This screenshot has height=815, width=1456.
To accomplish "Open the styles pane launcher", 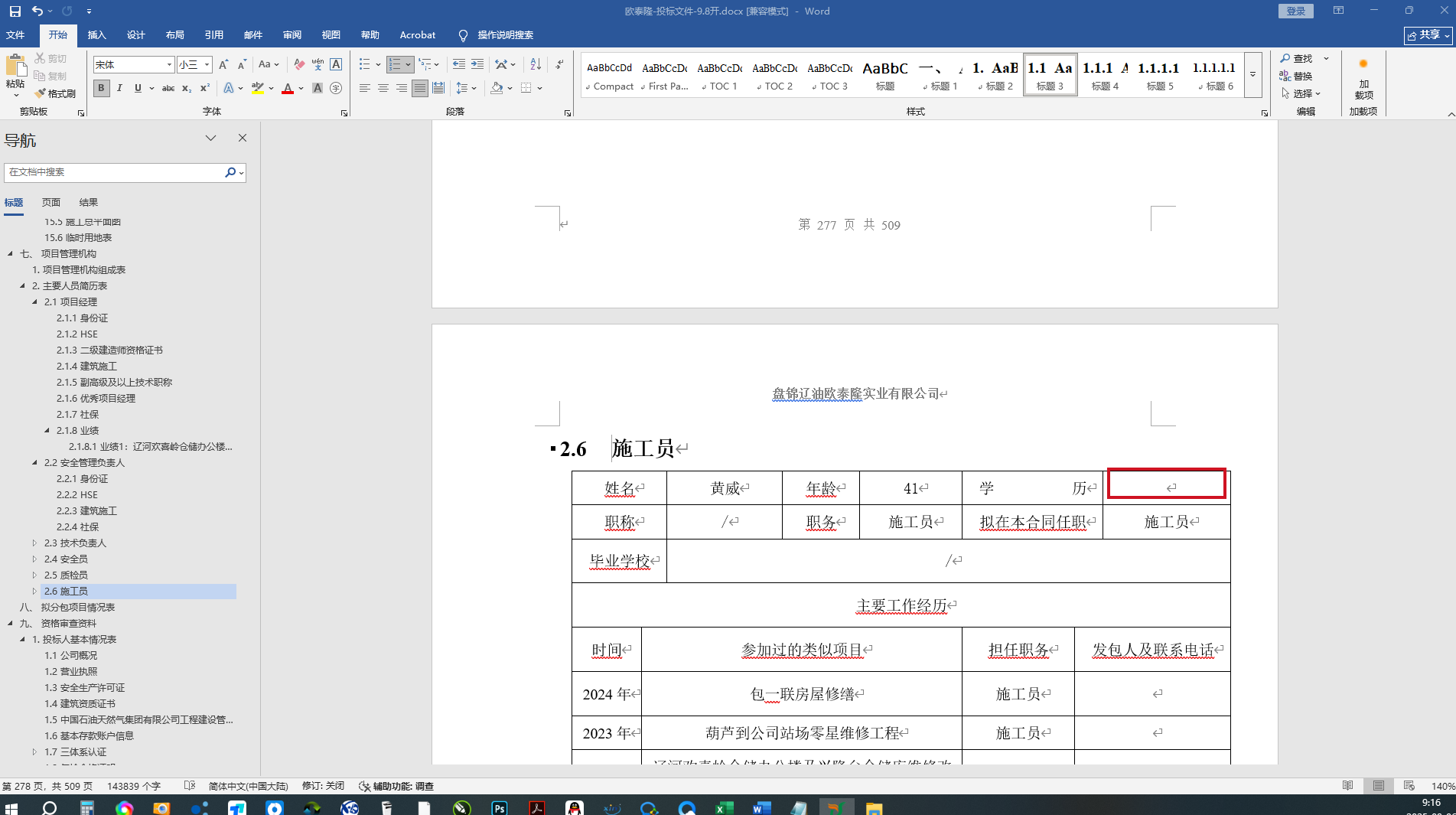I will [1265, 113].
